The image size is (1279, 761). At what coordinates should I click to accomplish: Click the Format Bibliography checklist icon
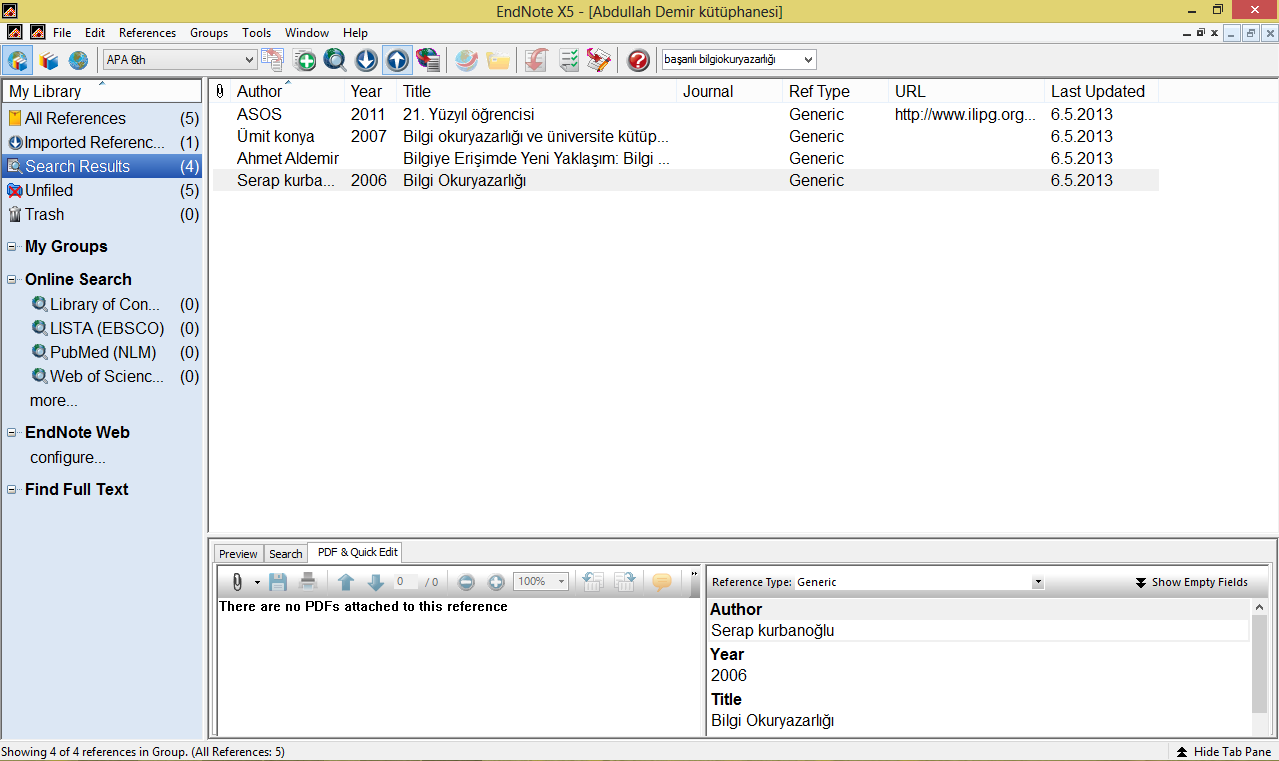pyautogui.click(x=568, y=60)
